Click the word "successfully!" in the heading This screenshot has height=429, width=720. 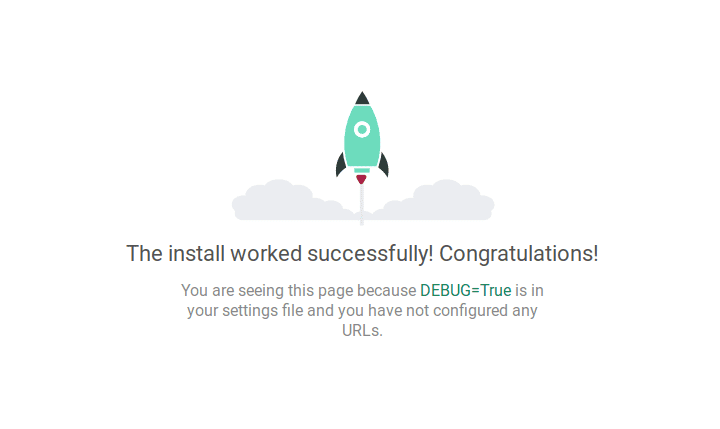click(x=370, y=254)
